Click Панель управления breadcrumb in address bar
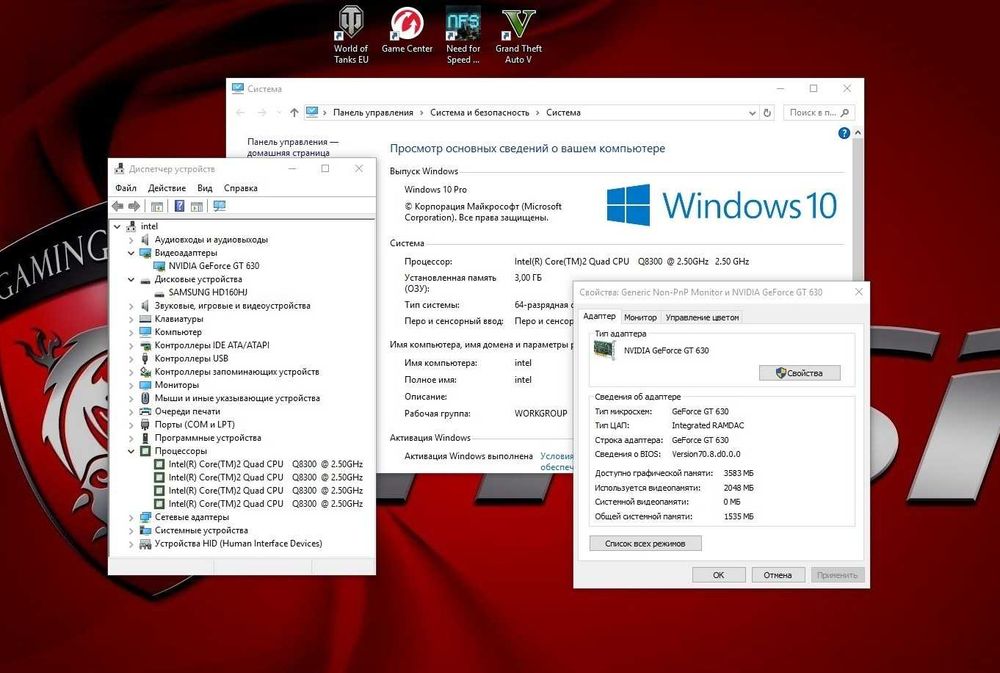Screen dimensions: 1000x673 [373, 113]
